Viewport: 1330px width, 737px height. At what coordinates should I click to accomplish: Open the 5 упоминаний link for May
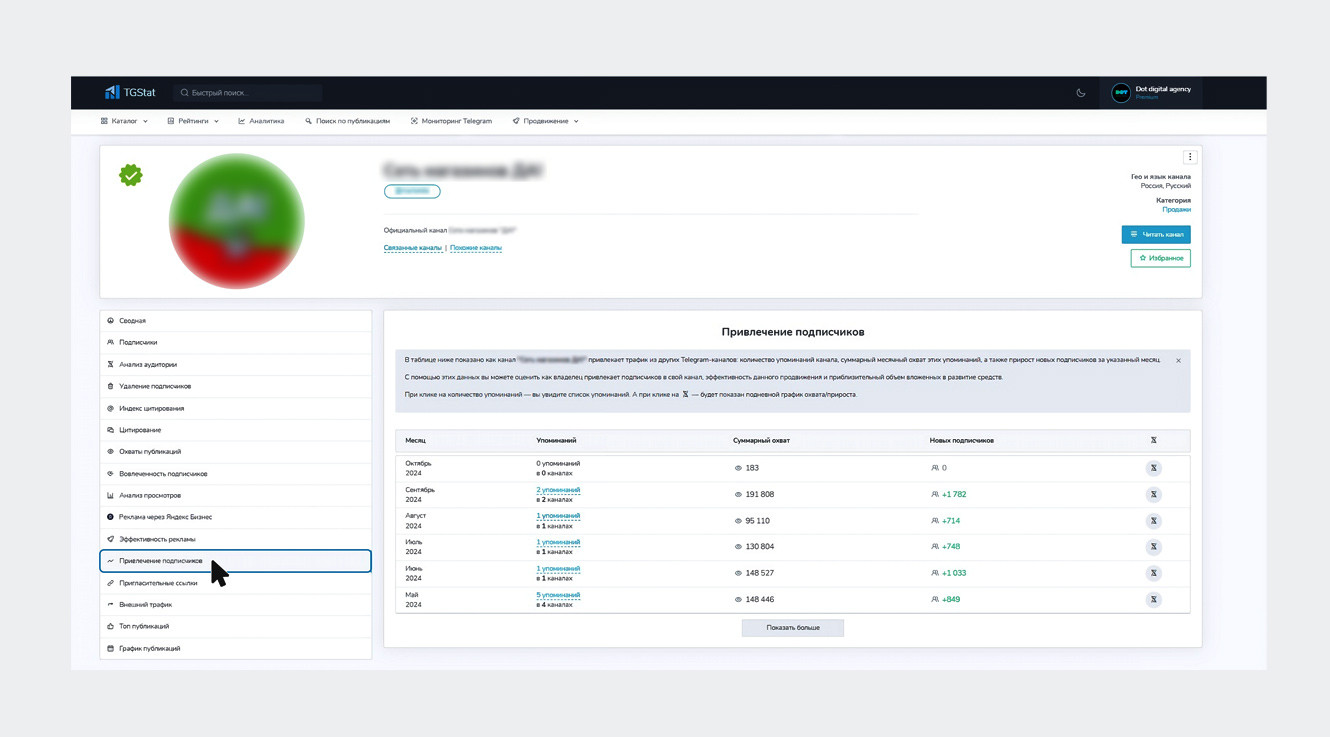[558, 595]
